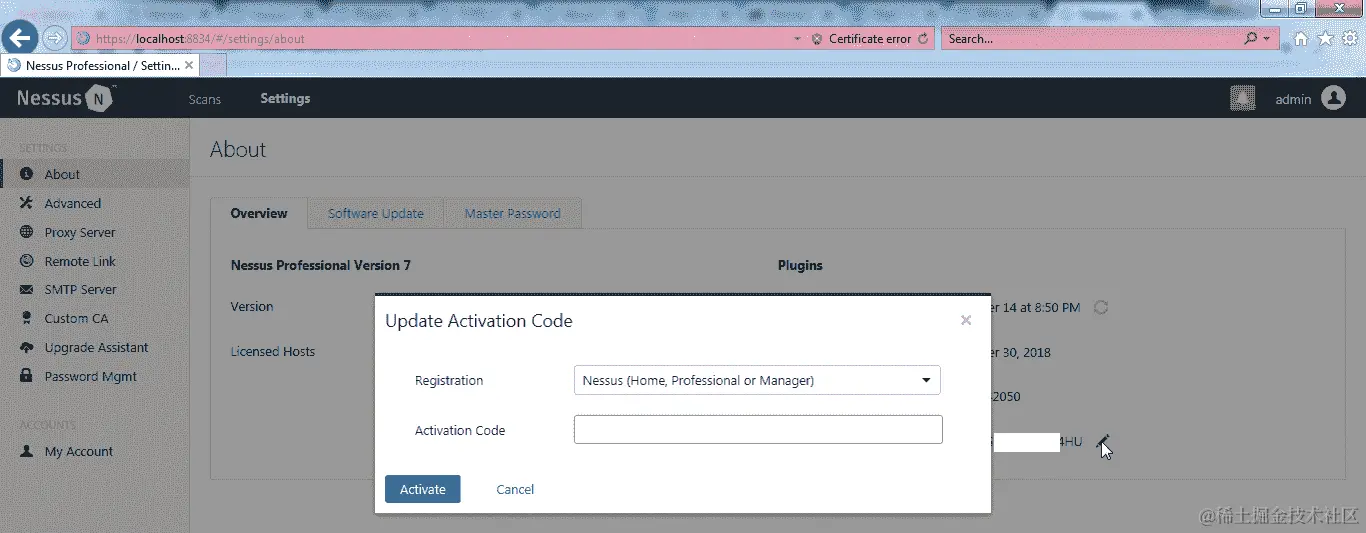1366x533 pixels.
Task: Click the Password Mgmt lock icon
Action: click(27, 376)
